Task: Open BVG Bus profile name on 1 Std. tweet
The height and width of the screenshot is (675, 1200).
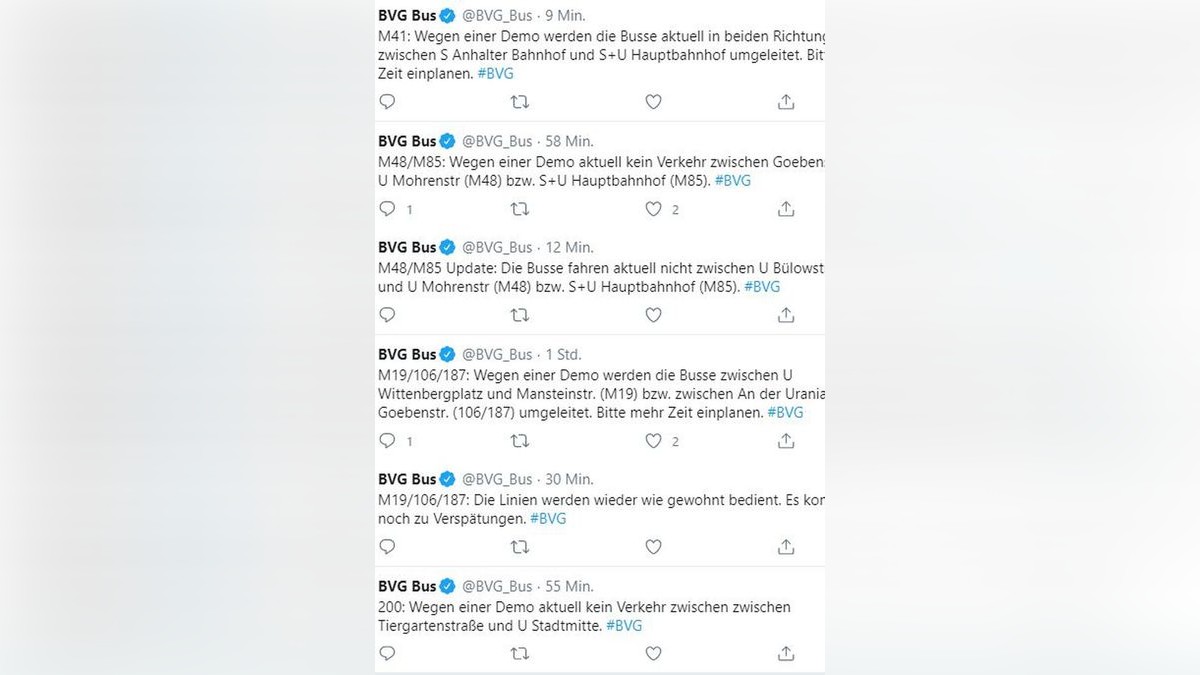Action: click(x=407, y=354)
